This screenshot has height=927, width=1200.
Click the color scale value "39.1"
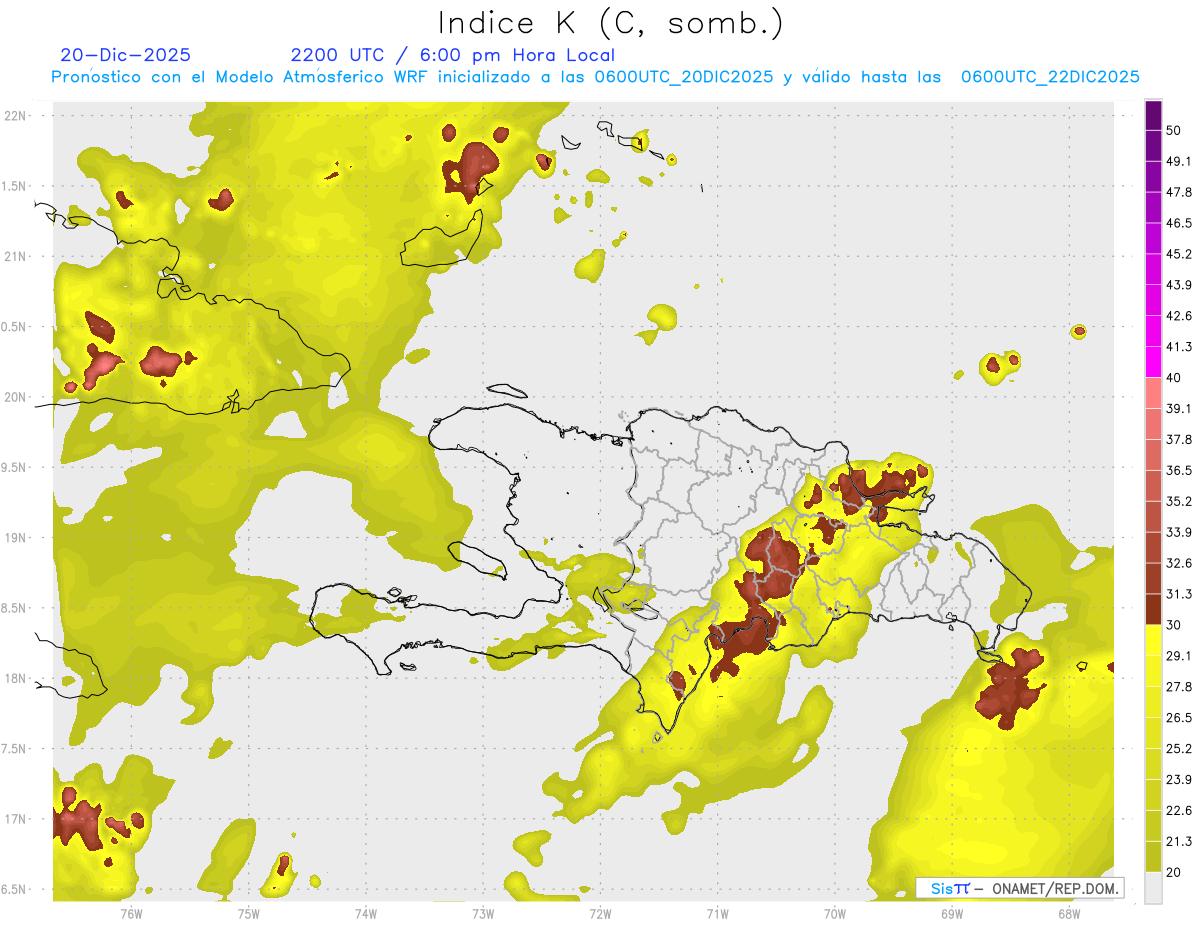click(x=1179, y=409)
